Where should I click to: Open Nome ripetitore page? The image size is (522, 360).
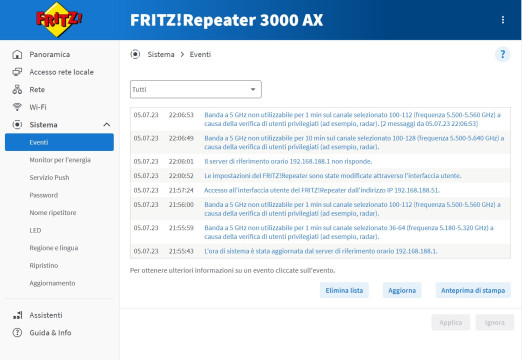53,213
